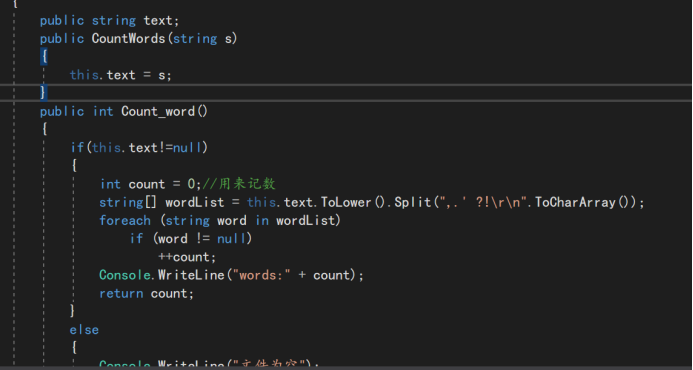693x370 pixels.
Task: Click Console in the WriteLine "words:" line
Action: pyautogui.click(x=125, y=275)
